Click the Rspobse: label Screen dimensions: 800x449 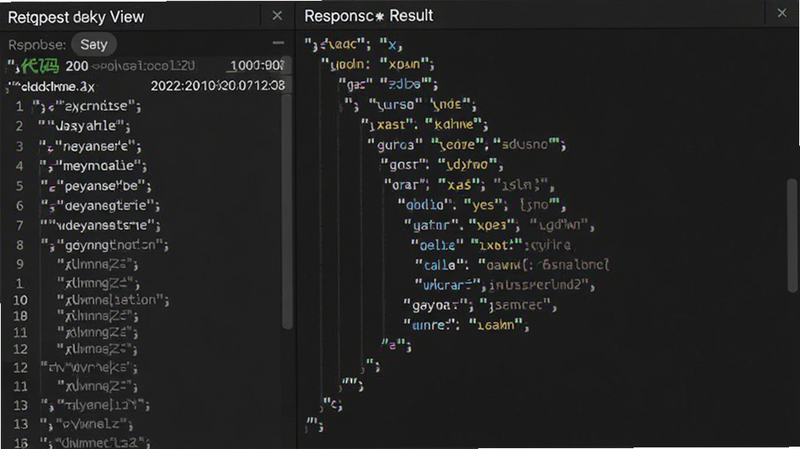37,45
